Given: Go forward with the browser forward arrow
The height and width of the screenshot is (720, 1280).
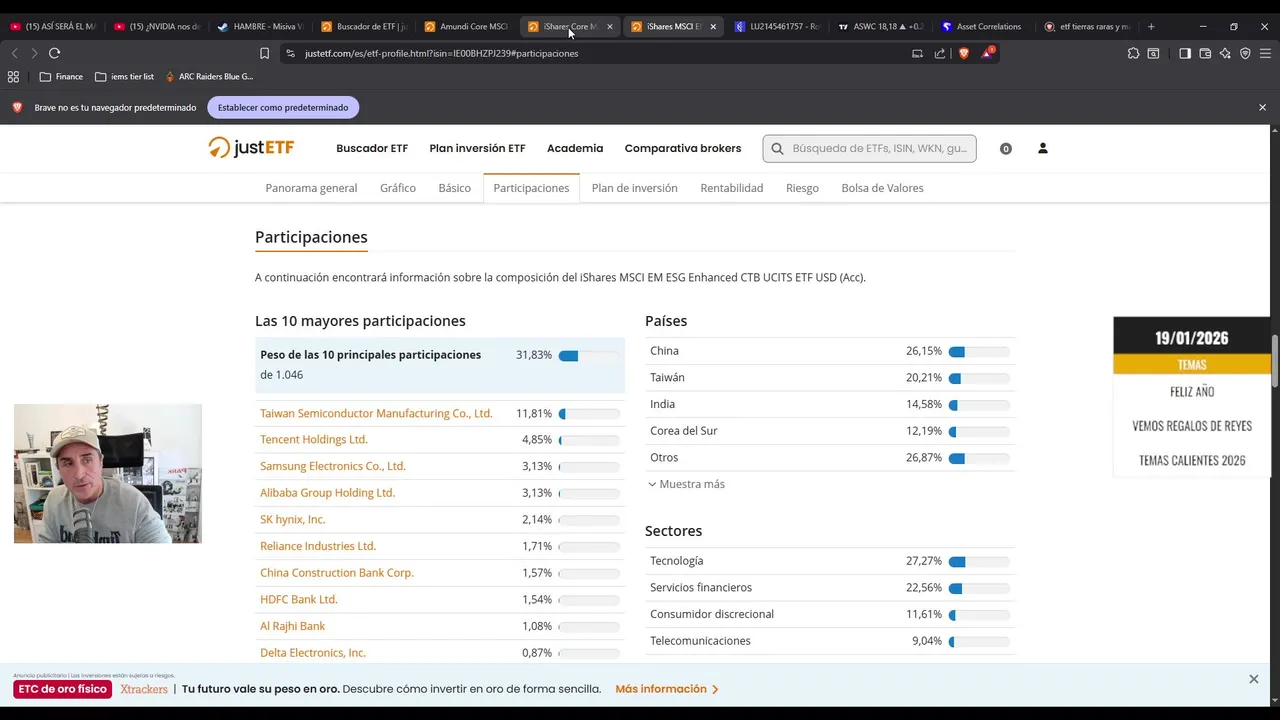Looking at the screenshot, I should click(x=33, y=53).
